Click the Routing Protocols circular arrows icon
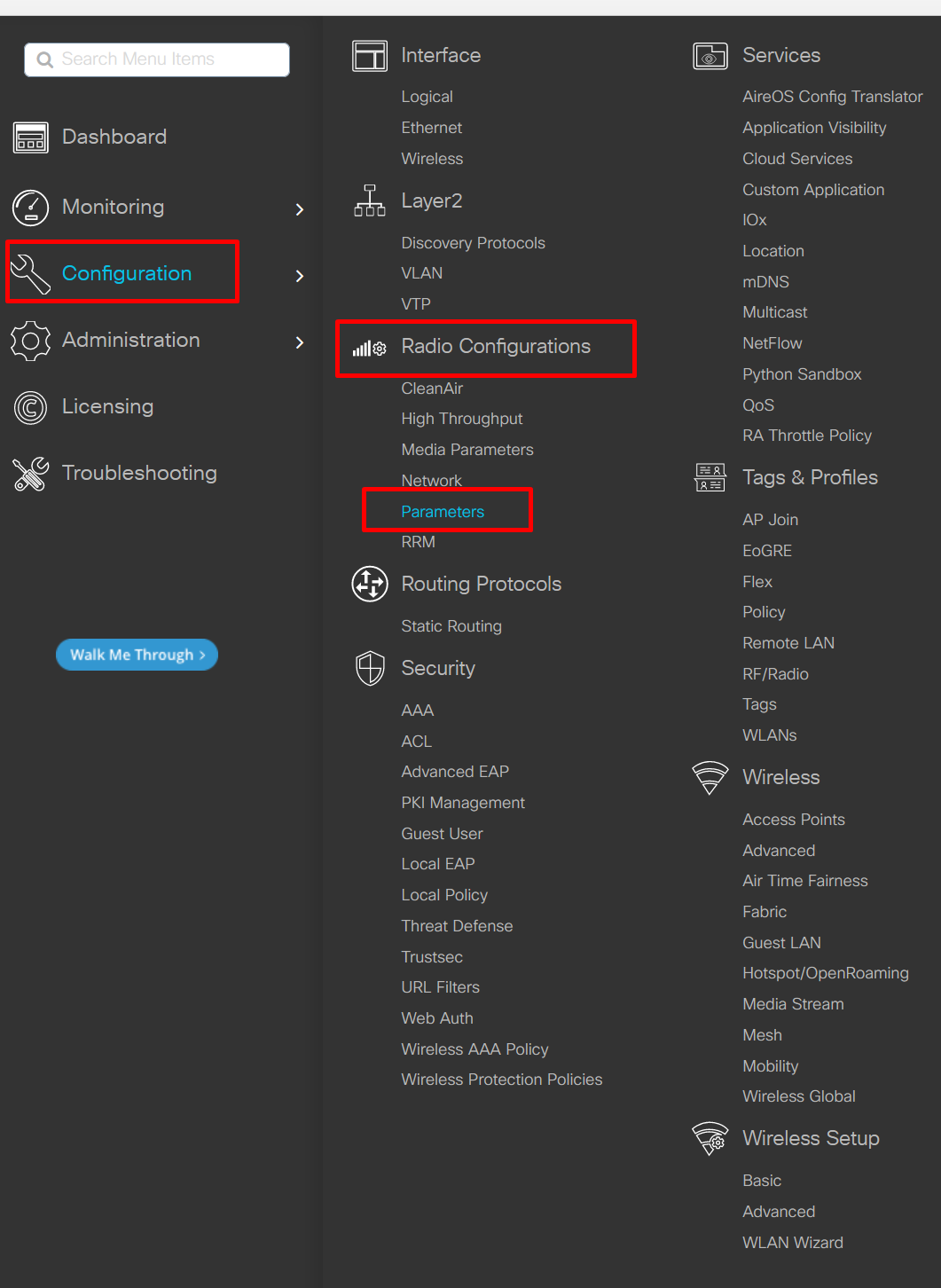941x1288 pixels. [370, 584]
